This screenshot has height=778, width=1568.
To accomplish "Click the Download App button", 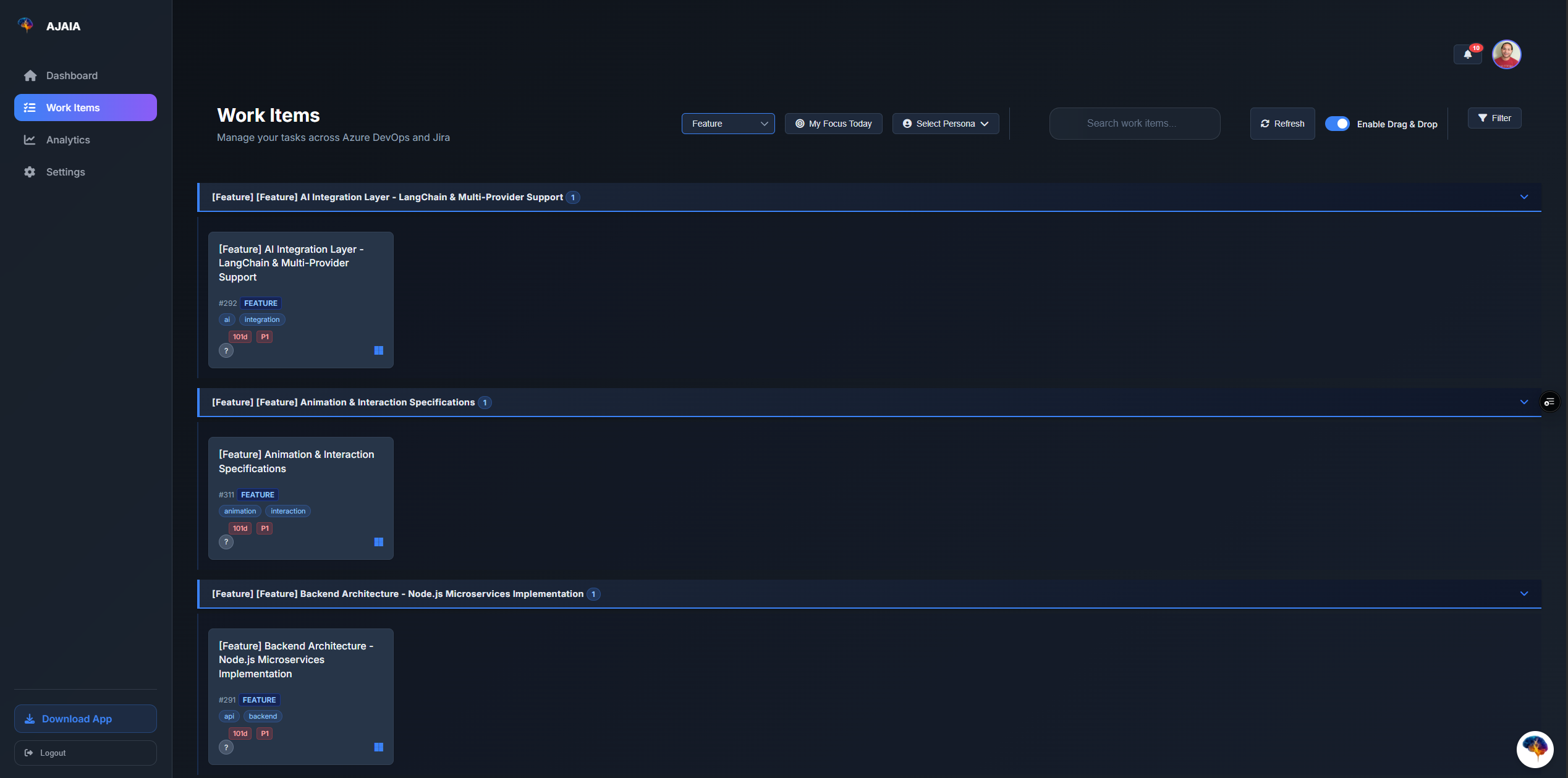I will coord(85,719).
